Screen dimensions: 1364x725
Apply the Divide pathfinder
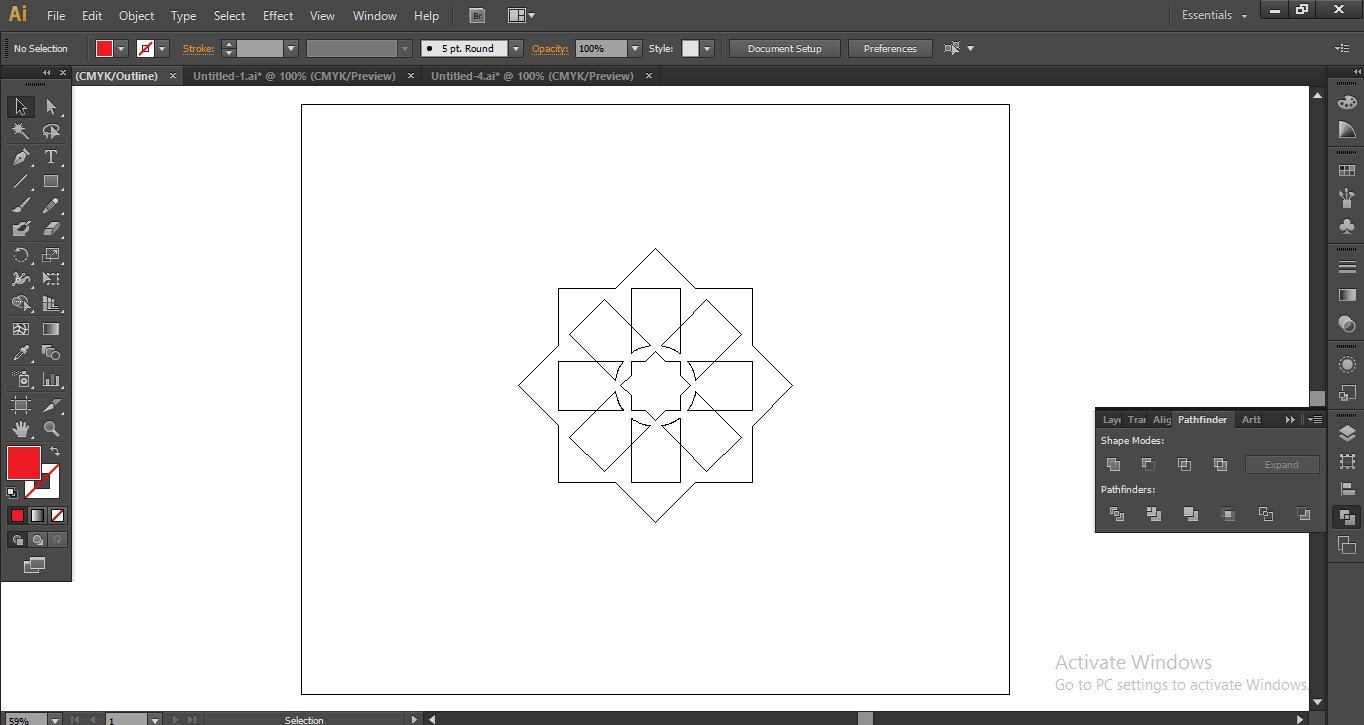tap(1117, 514)
